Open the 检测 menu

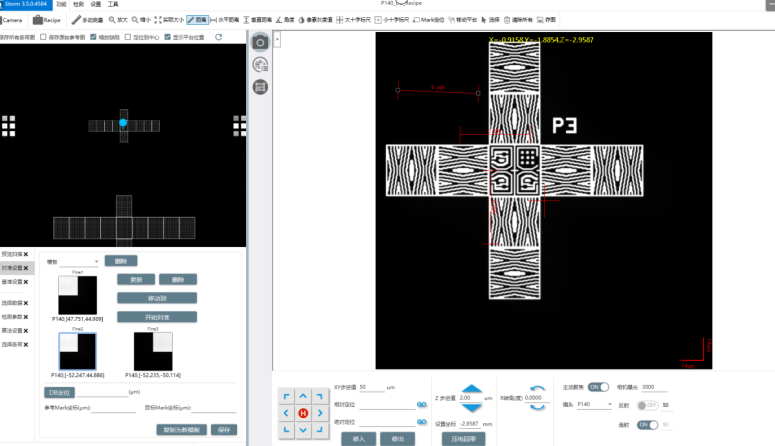tap(77, 4)
